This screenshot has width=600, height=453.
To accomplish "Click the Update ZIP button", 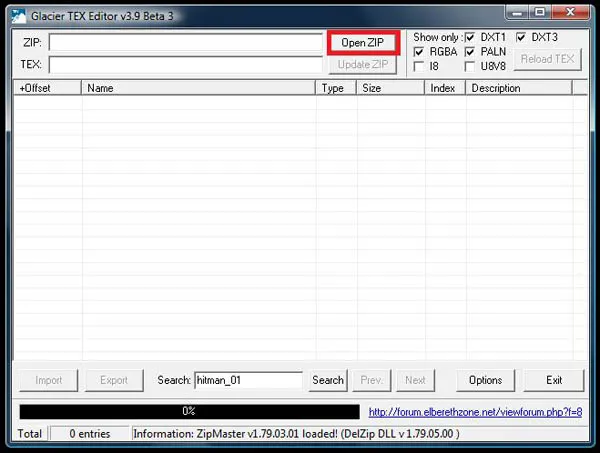I will (362, 64).
